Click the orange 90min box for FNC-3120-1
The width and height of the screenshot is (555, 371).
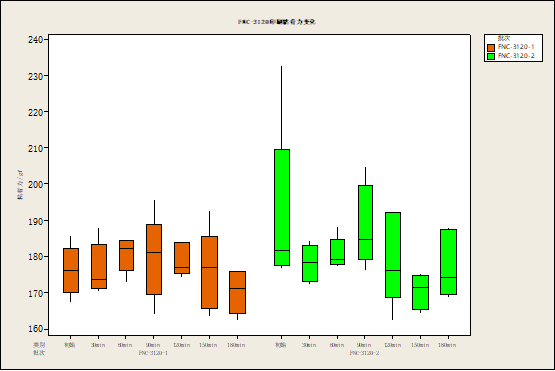tap(154, 259)
